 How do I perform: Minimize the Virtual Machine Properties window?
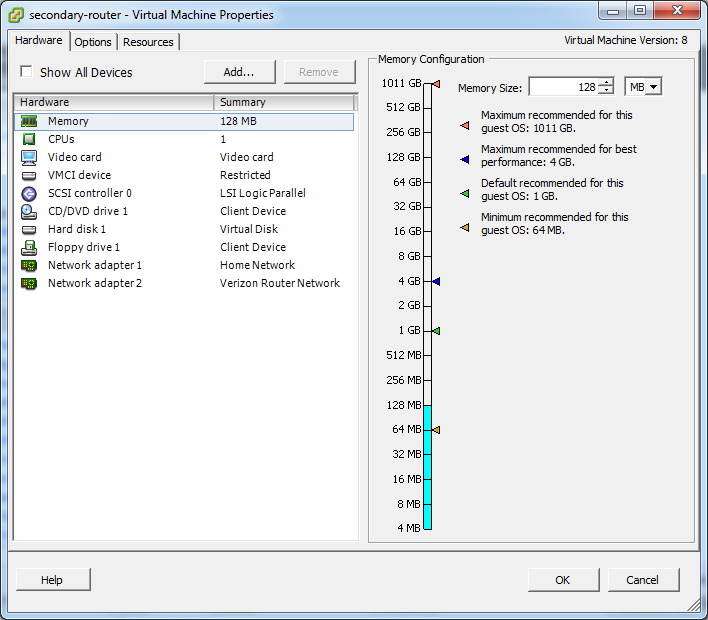(613, 10)
